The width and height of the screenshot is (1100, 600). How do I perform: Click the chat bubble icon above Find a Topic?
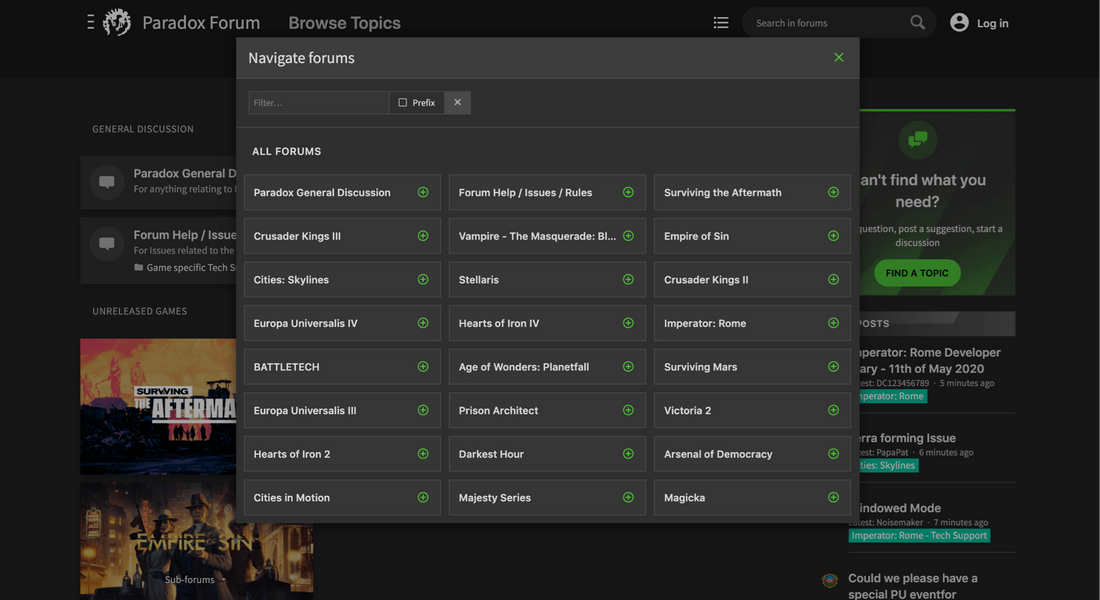pos(917,141)
